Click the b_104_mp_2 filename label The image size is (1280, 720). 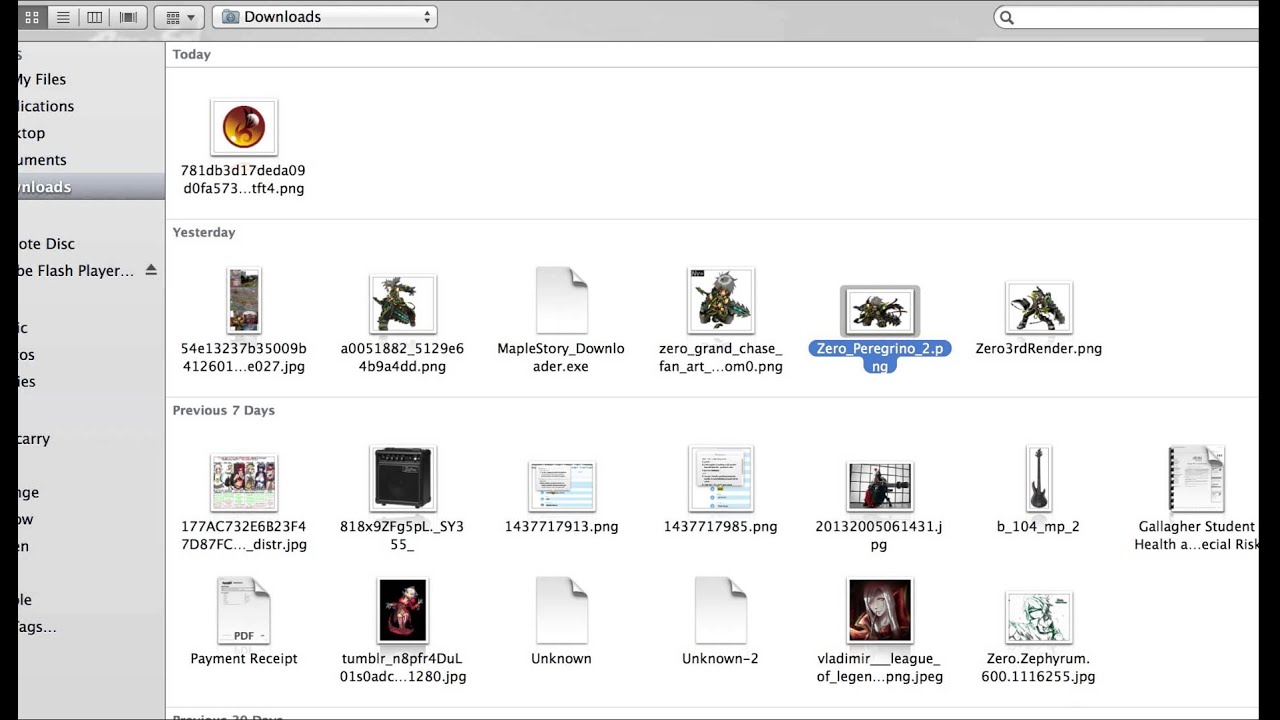click(x=1038, y=526)
